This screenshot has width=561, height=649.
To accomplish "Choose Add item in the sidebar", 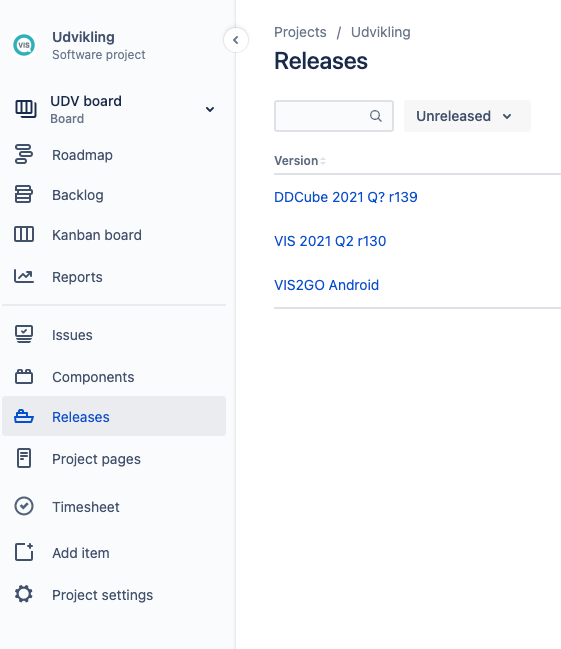I will click(x=114, y=553).
